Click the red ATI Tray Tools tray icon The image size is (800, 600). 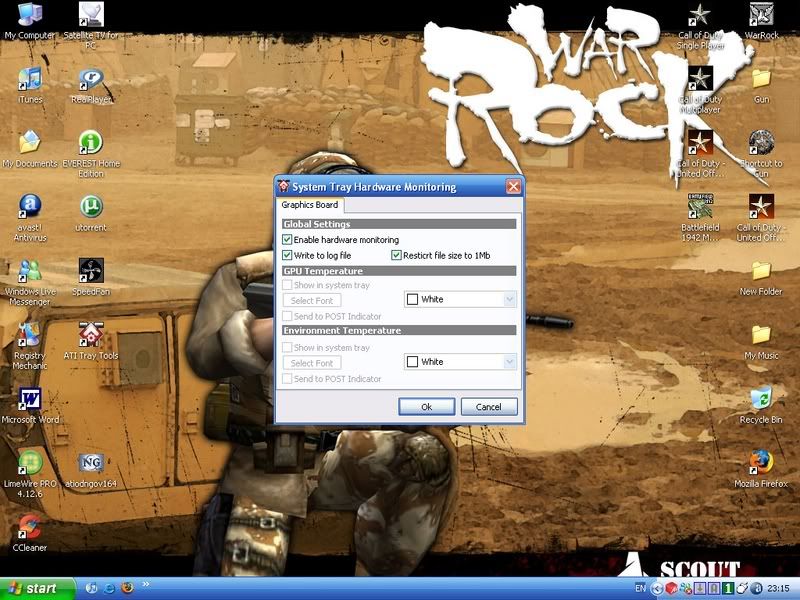pos(671,589)
